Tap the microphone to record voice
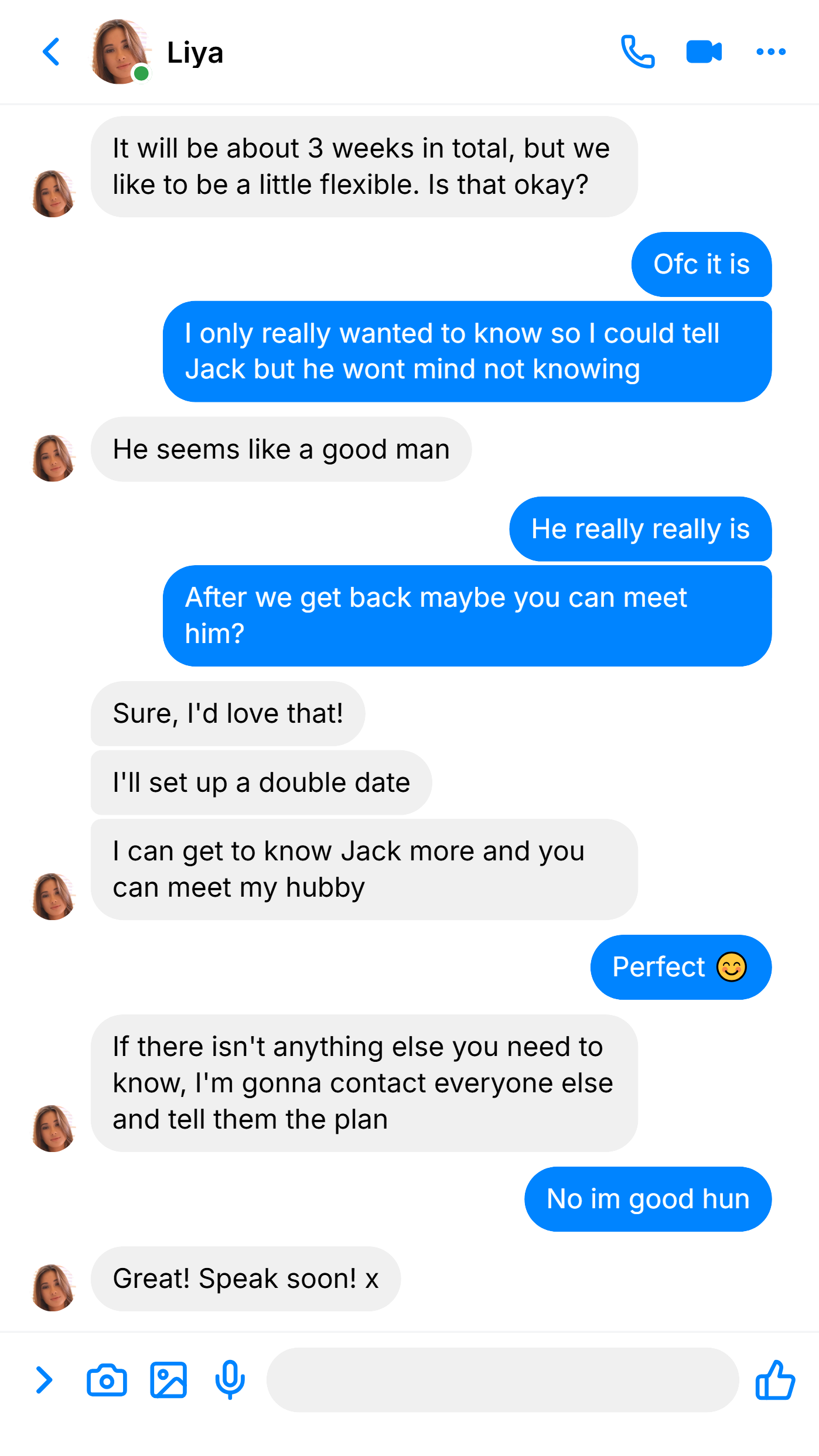The image size is (819, 1456). tap(230, 1380)
